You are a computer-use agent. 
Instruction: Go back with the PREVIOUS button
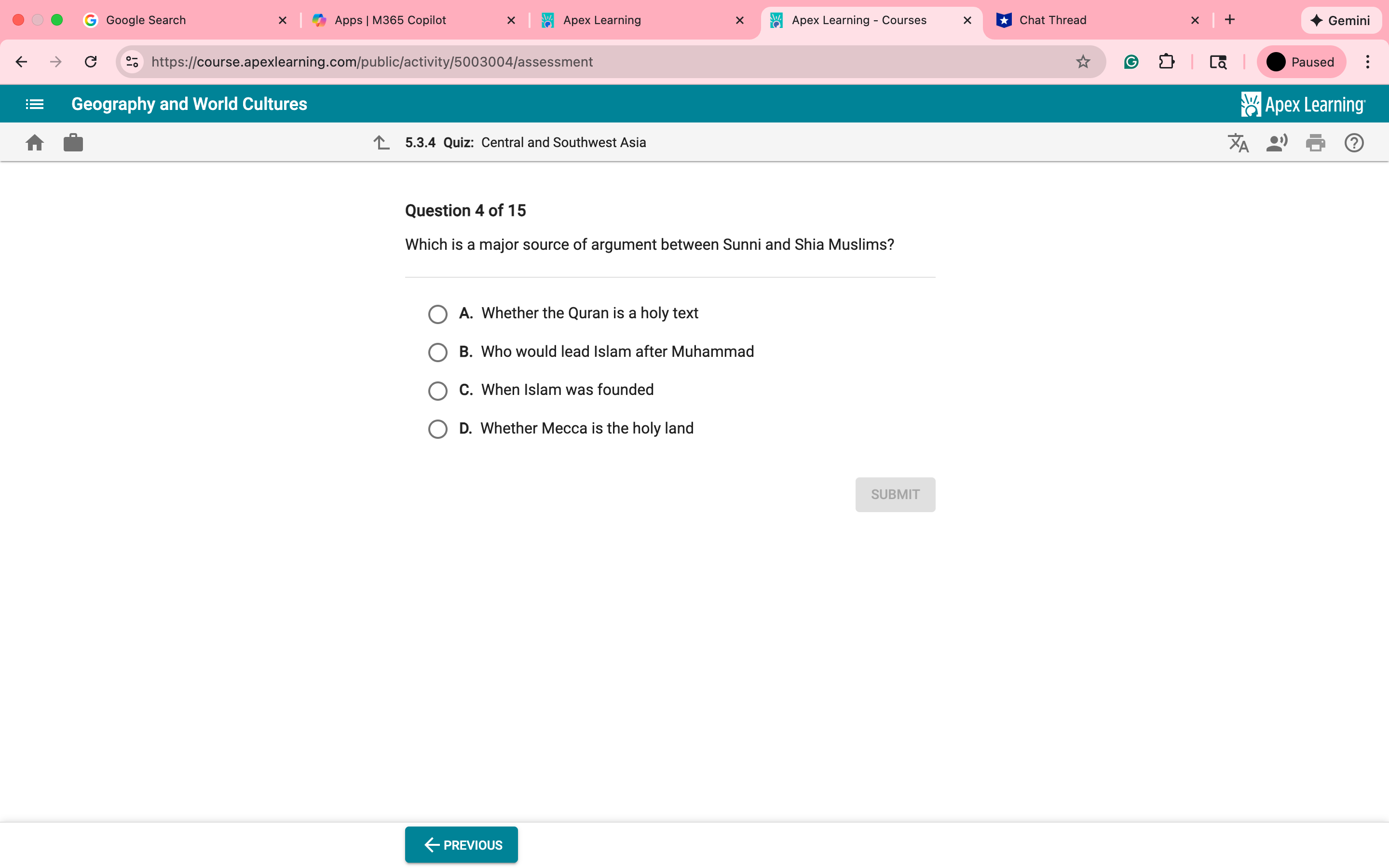(x=462, y=844)
